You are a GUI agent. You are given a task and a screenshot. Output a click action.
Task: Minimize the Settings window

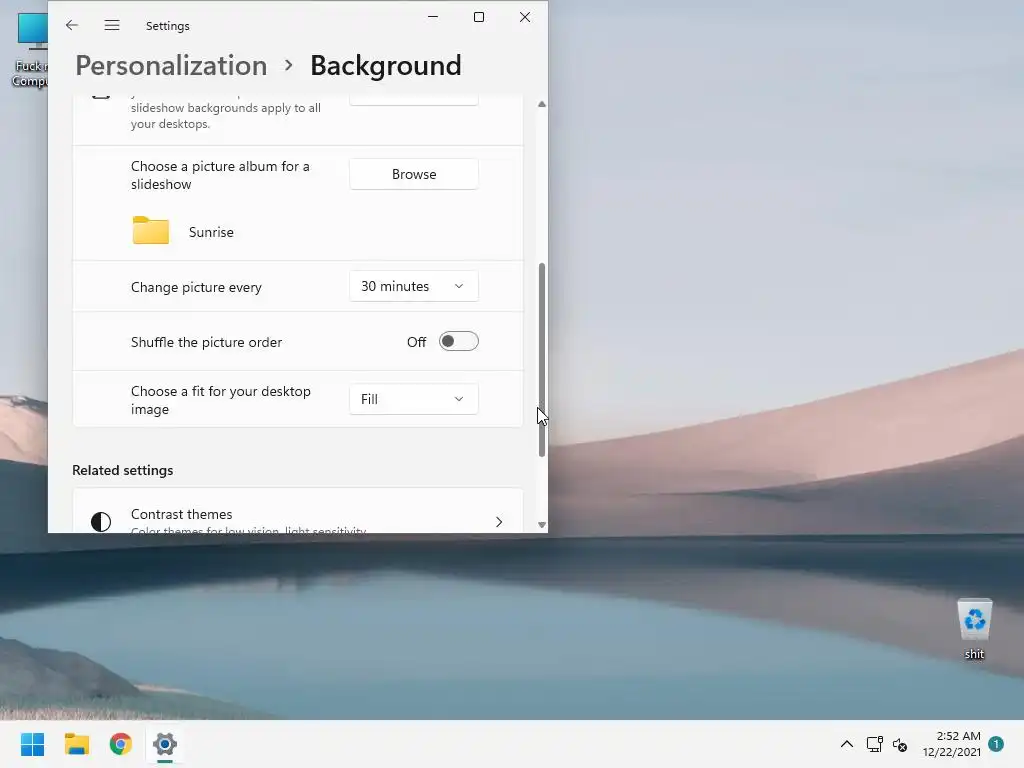[x=433, y=17]
